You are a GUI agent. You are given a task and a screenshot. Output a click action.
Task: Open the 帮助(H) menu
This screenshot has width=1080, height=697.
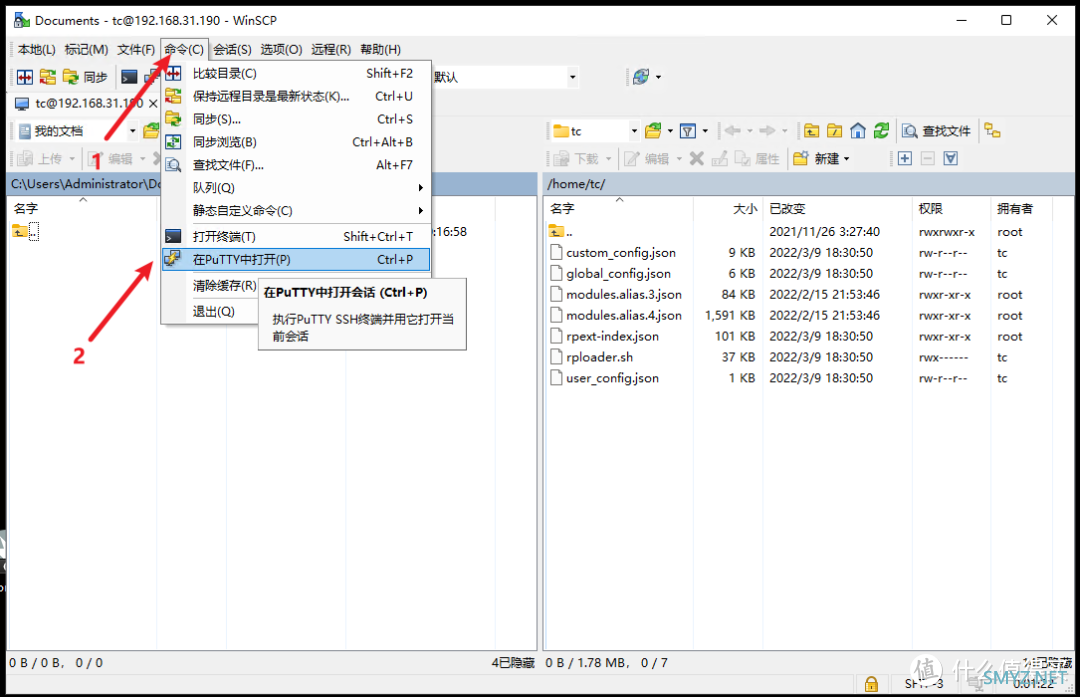[380, 50]
